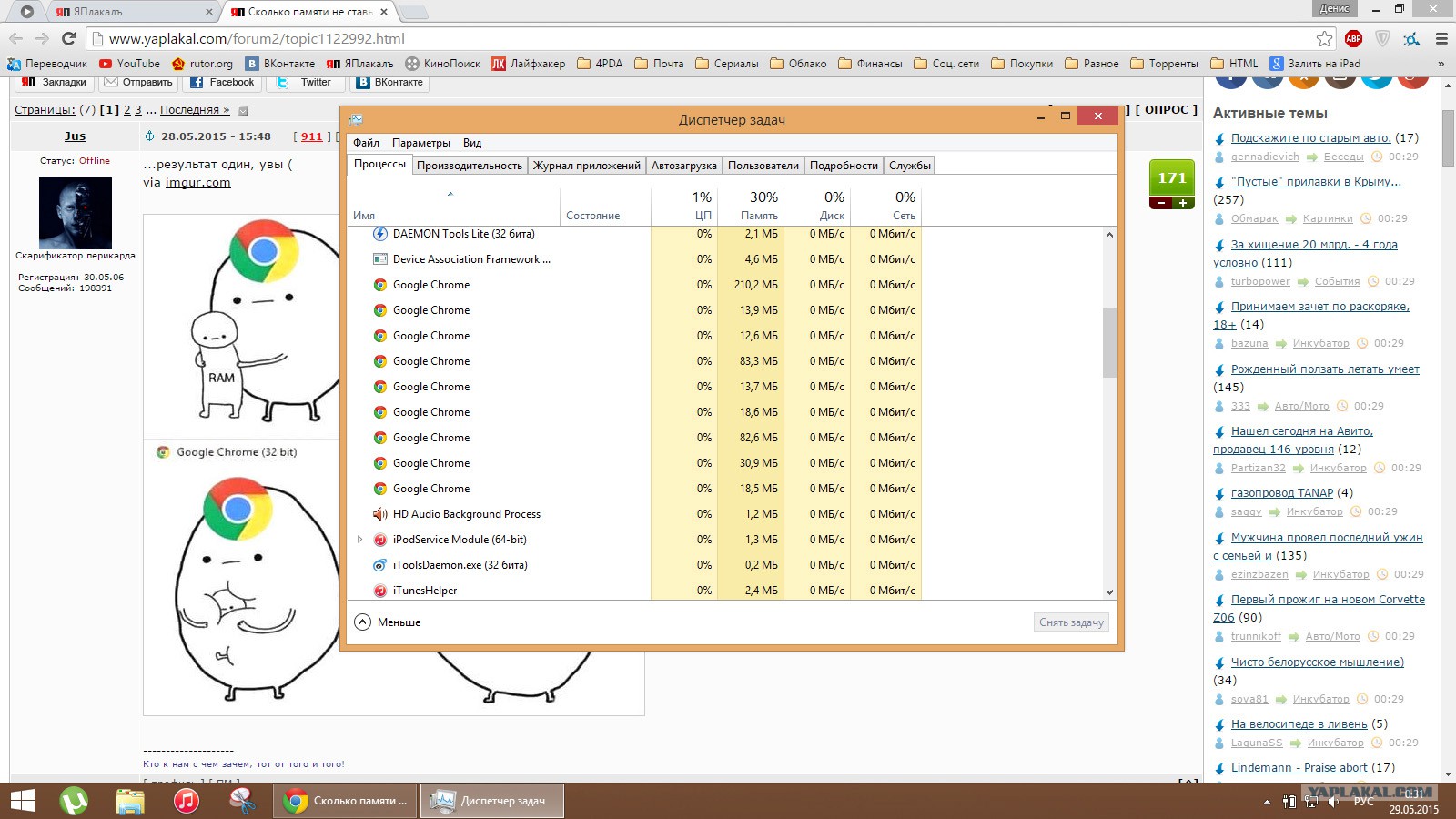Show hidden bookmarks with the » chevron

click(1441, 64)
